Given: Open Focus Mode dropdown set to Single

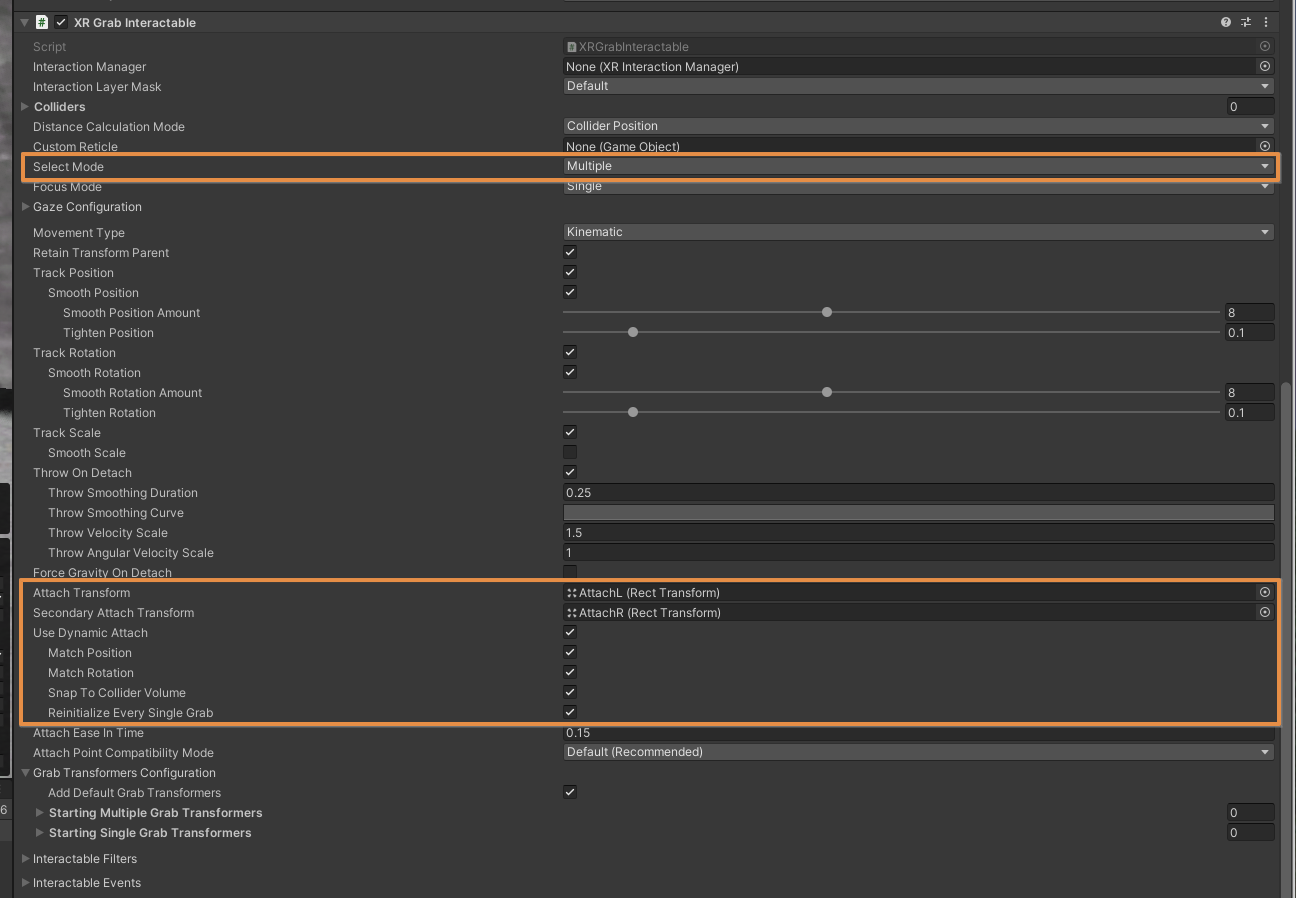Looking at the screenshot, I should point(918,187).
